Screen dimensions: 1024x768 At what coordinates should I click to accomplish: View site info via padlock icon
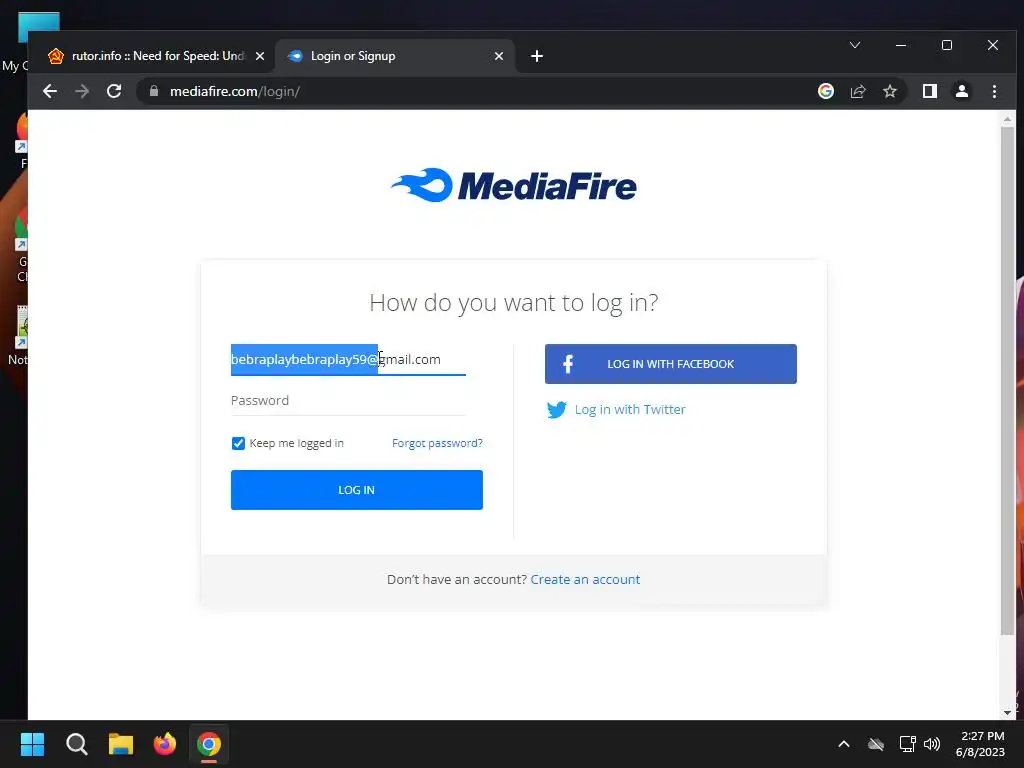[154, 91]
